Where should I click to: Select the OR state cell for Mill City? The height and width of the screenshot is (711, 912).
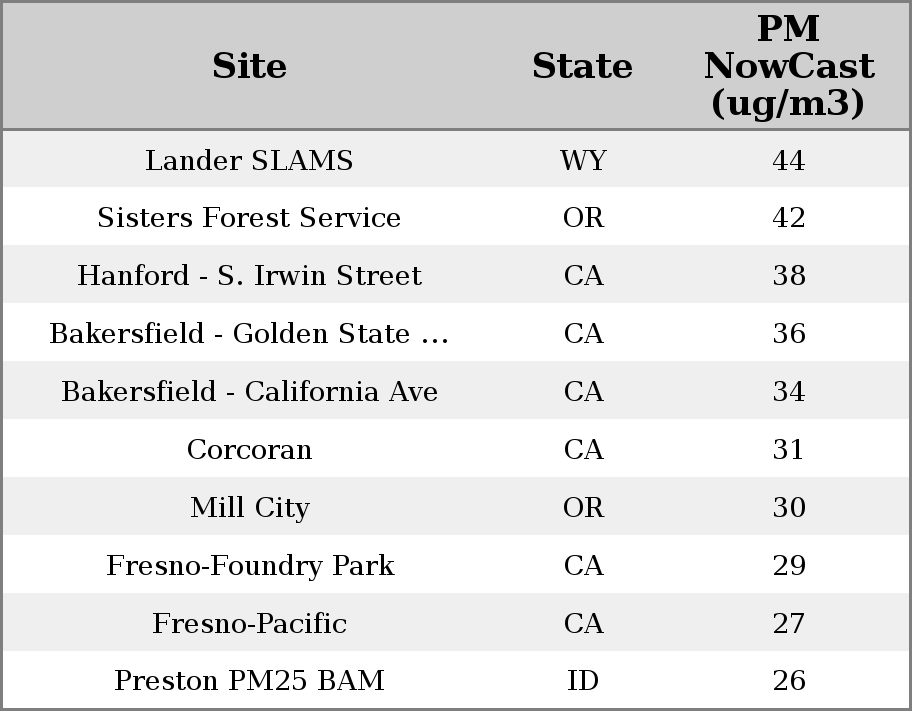tap(583, 508)
